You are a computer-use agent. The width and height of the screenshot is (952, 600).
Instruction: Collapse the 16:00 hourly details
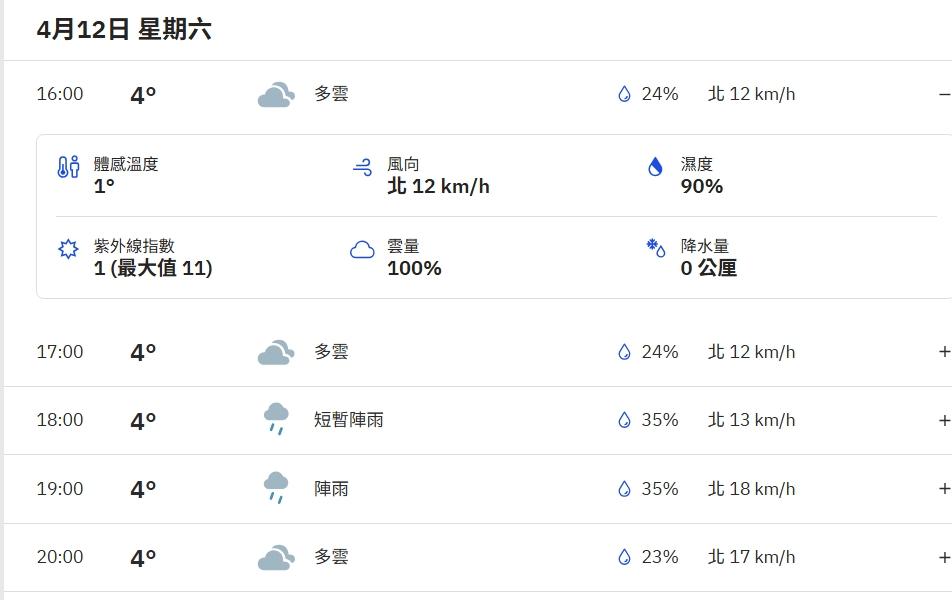(944, 94)
